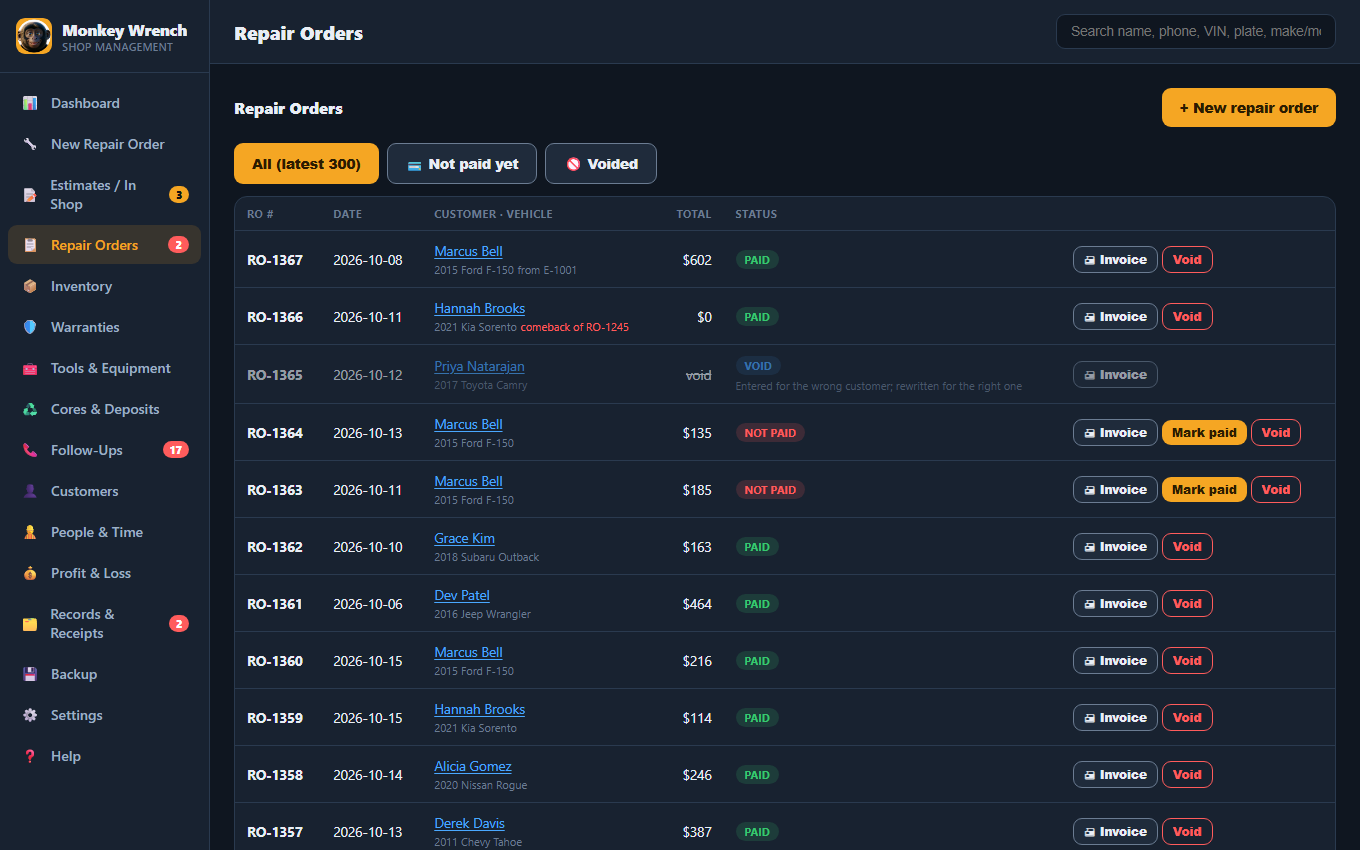
Task: Open Hannah Brooks on RO-1366
Action: tap(479, 308)
